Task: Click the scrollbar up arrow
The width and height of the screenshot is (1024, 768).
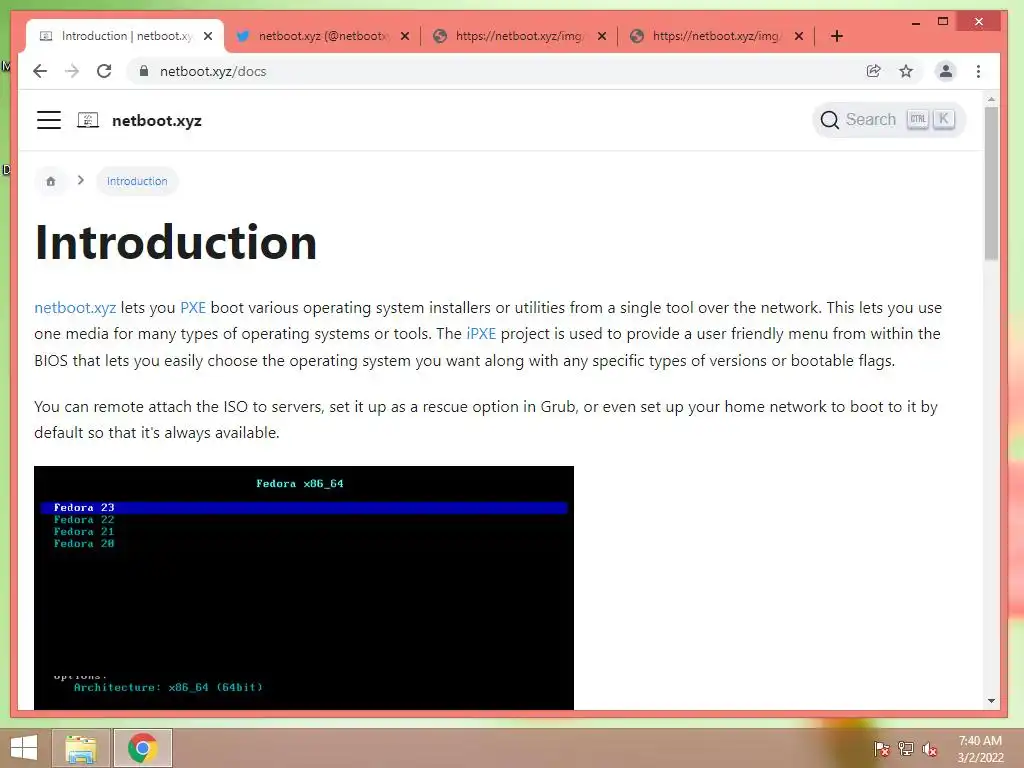Action: tap(991, 100)
